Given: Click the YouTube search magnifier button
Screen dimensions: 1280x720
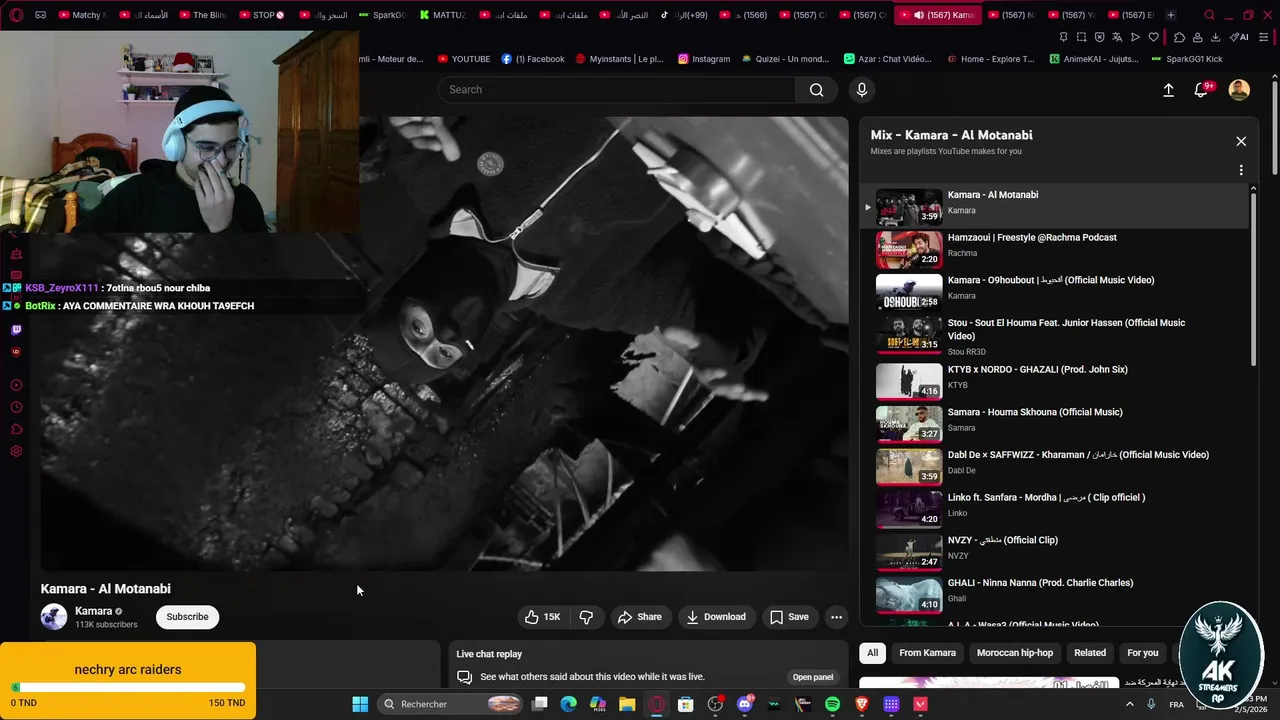Looking at the screenshot, I should (x=816, y=90).
